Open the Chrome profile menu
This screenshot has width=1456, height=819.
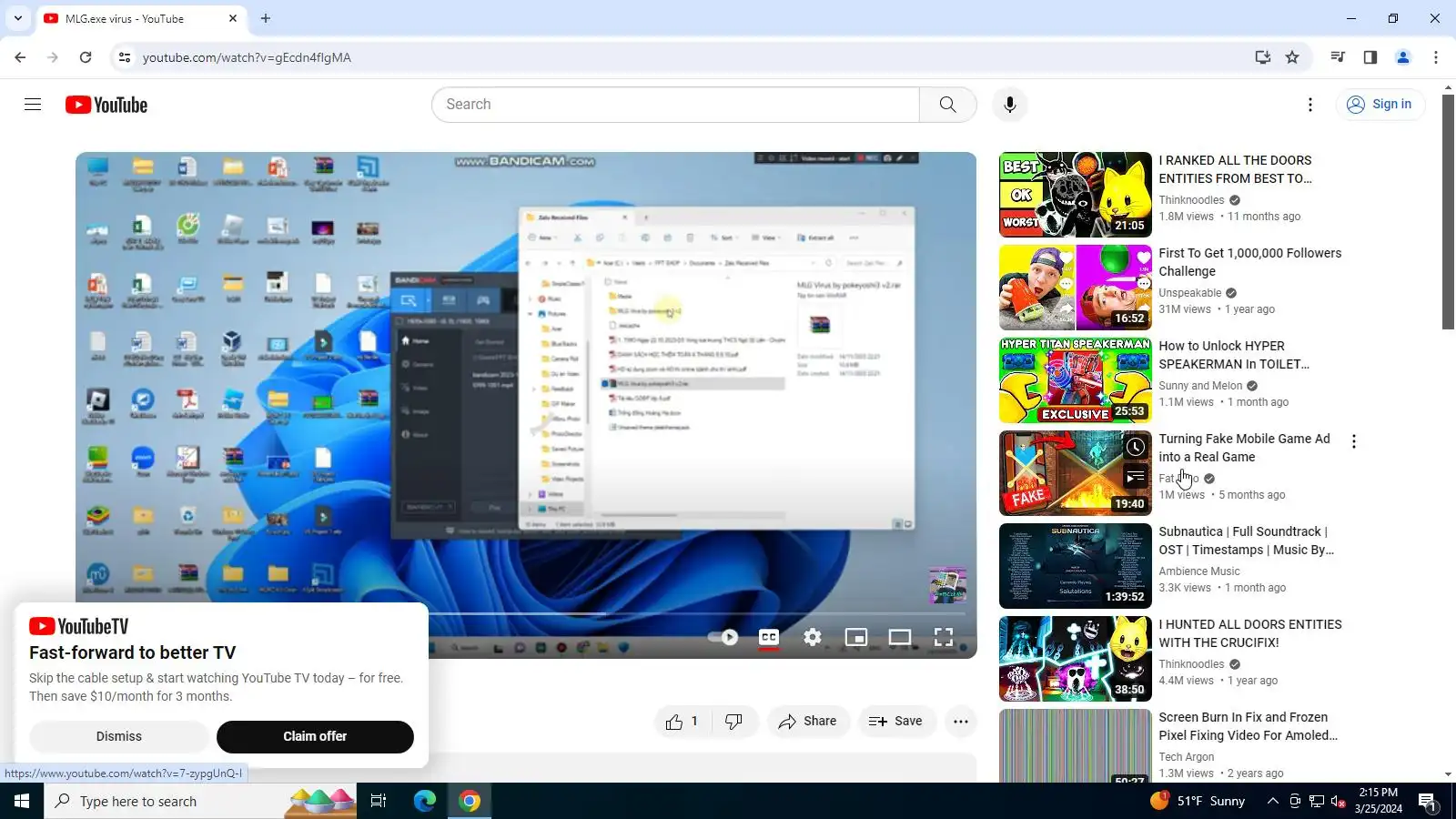pyautogui.click(x=1403, y=57)
